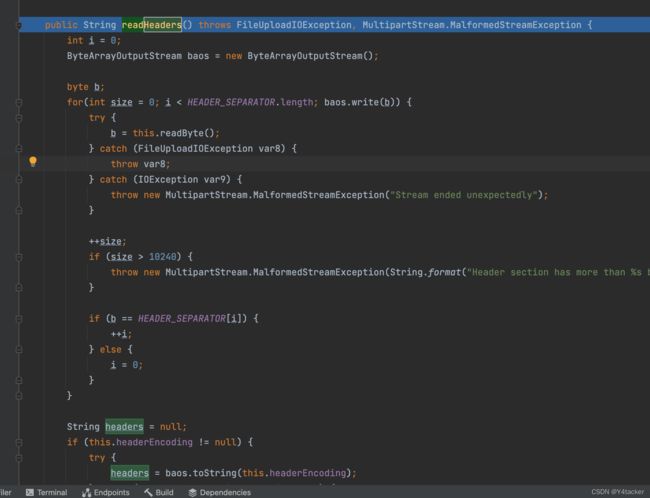
Task: Fold the catch FileUploadIOException var8 block
Action: pos(19,149)
